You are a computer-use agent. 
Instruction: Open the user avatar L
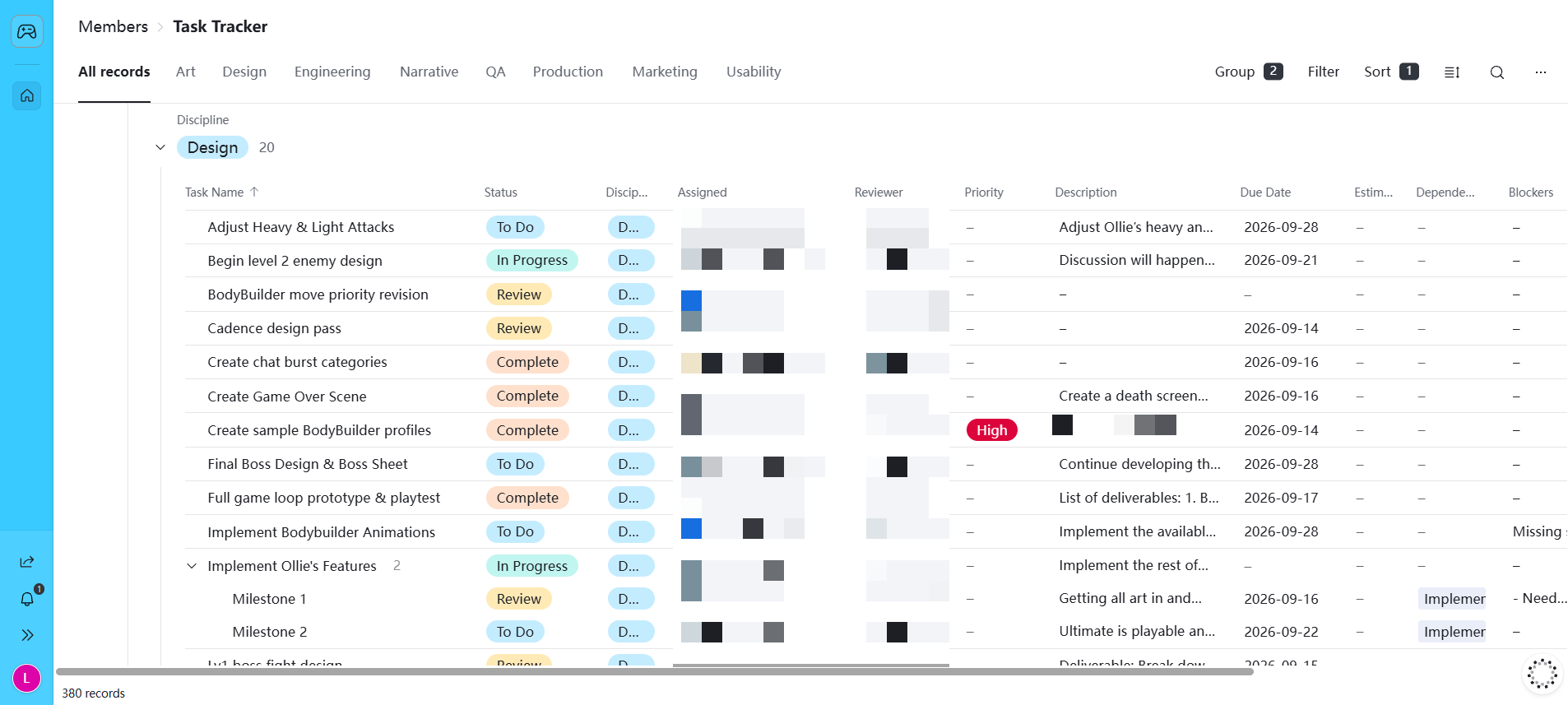point(27,679)
